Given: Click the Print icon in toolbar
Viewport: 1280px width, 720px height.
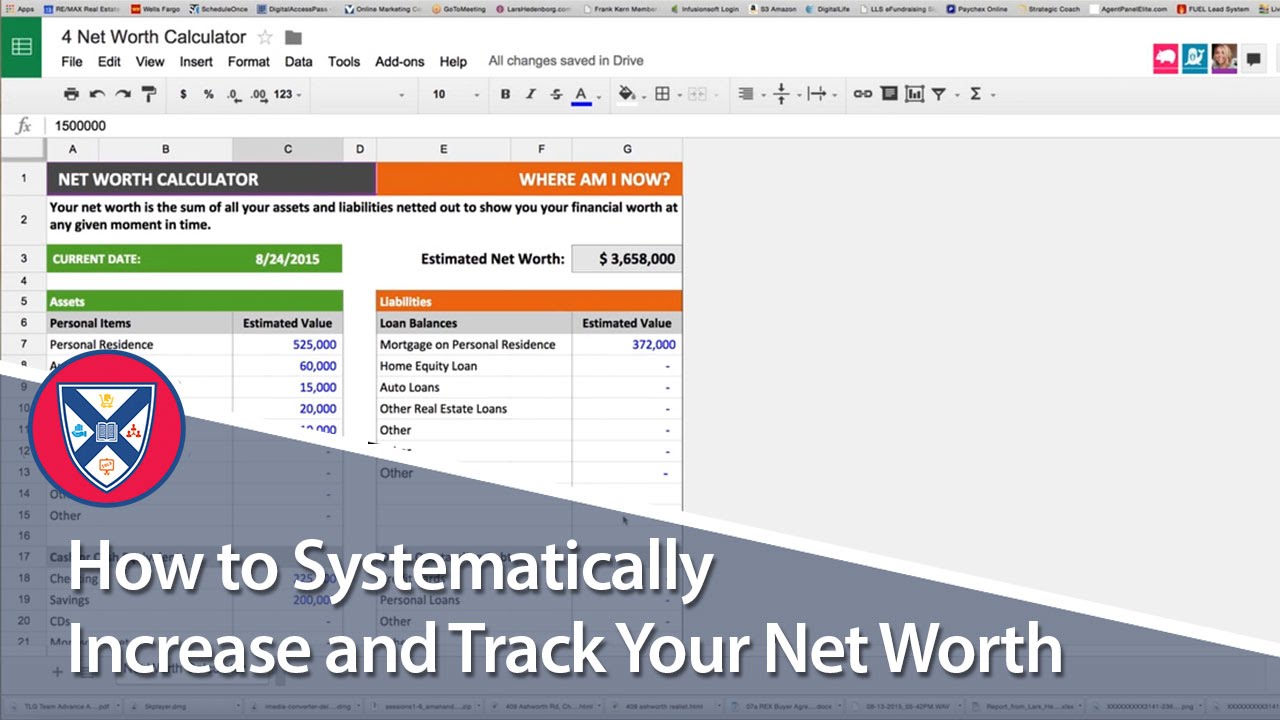Looking at the screenshot, I should (x=71, y=94).
